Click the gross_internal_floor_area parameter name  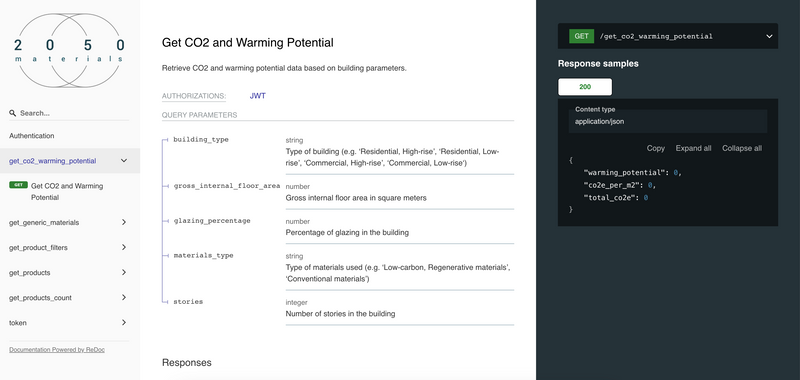(227, 186)
